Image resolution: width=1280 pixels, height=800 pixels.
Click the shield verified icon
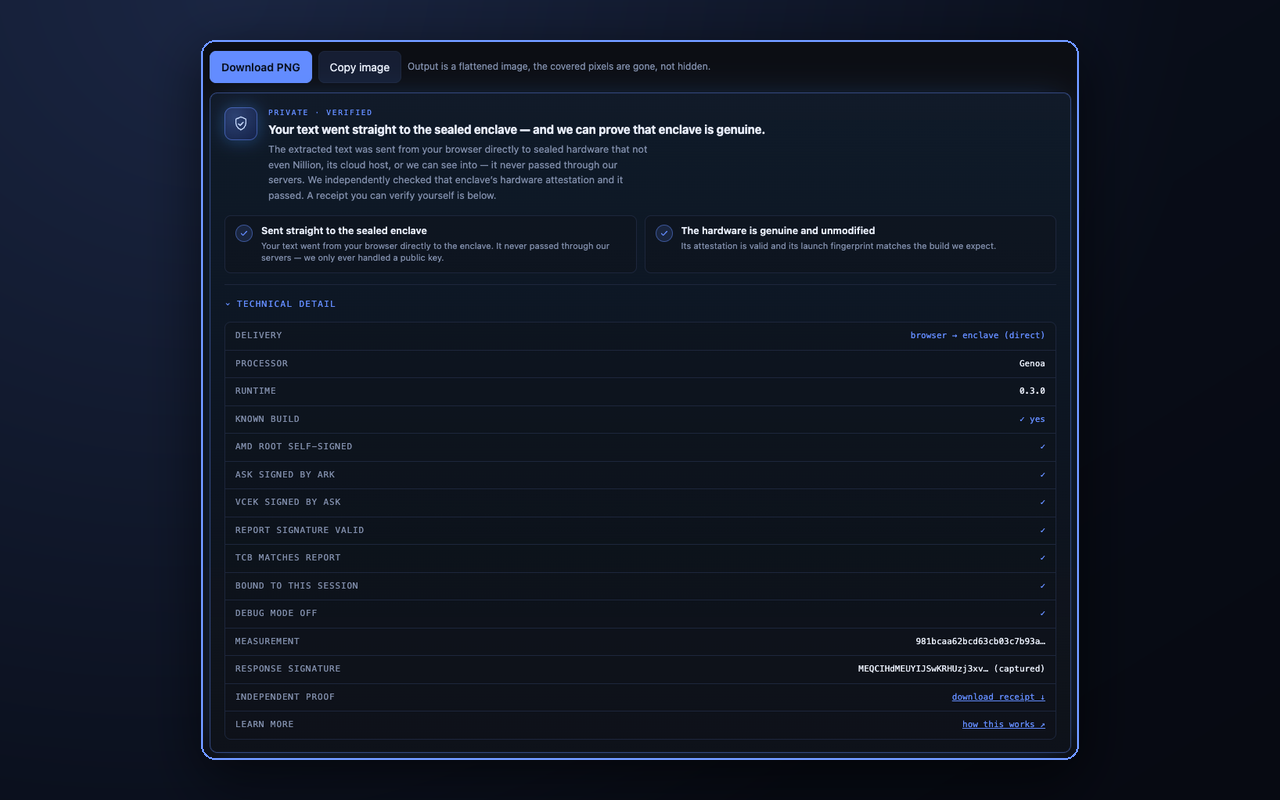(x=241, y=124)
